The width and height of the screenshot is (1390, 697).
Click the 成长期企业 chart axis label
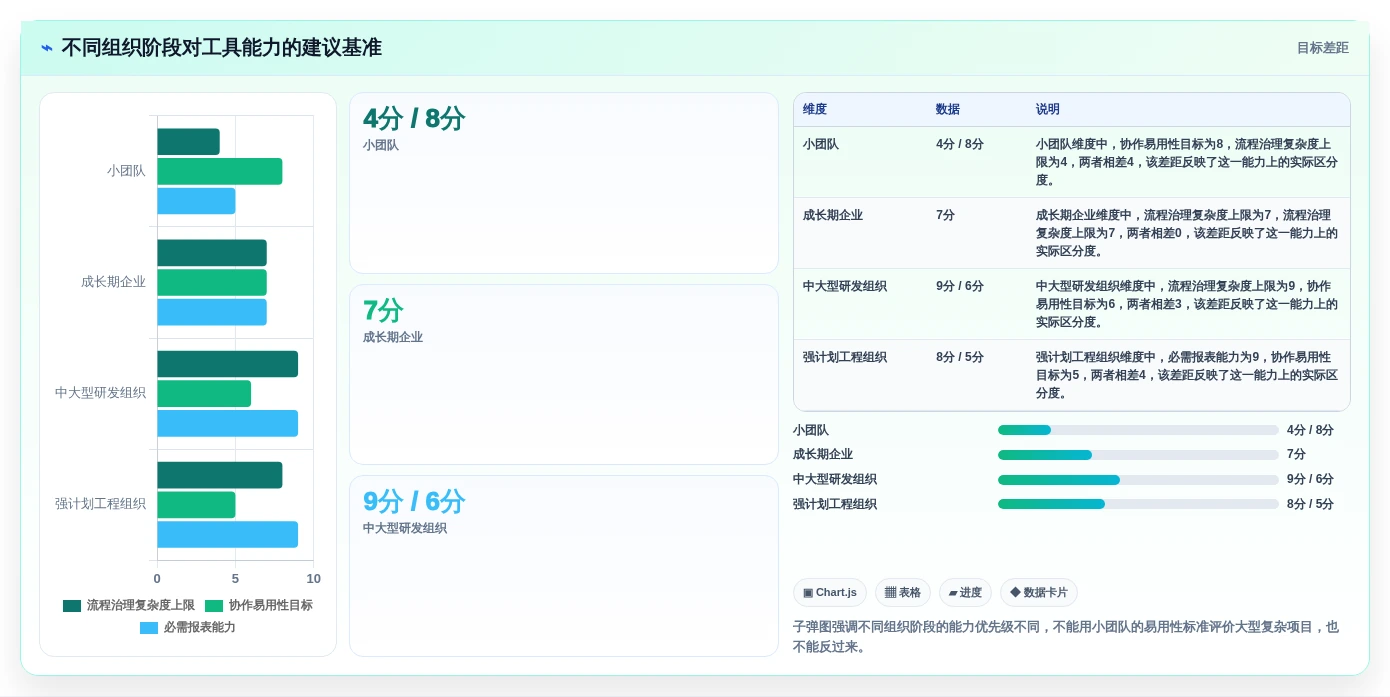(x=113, y=282)
